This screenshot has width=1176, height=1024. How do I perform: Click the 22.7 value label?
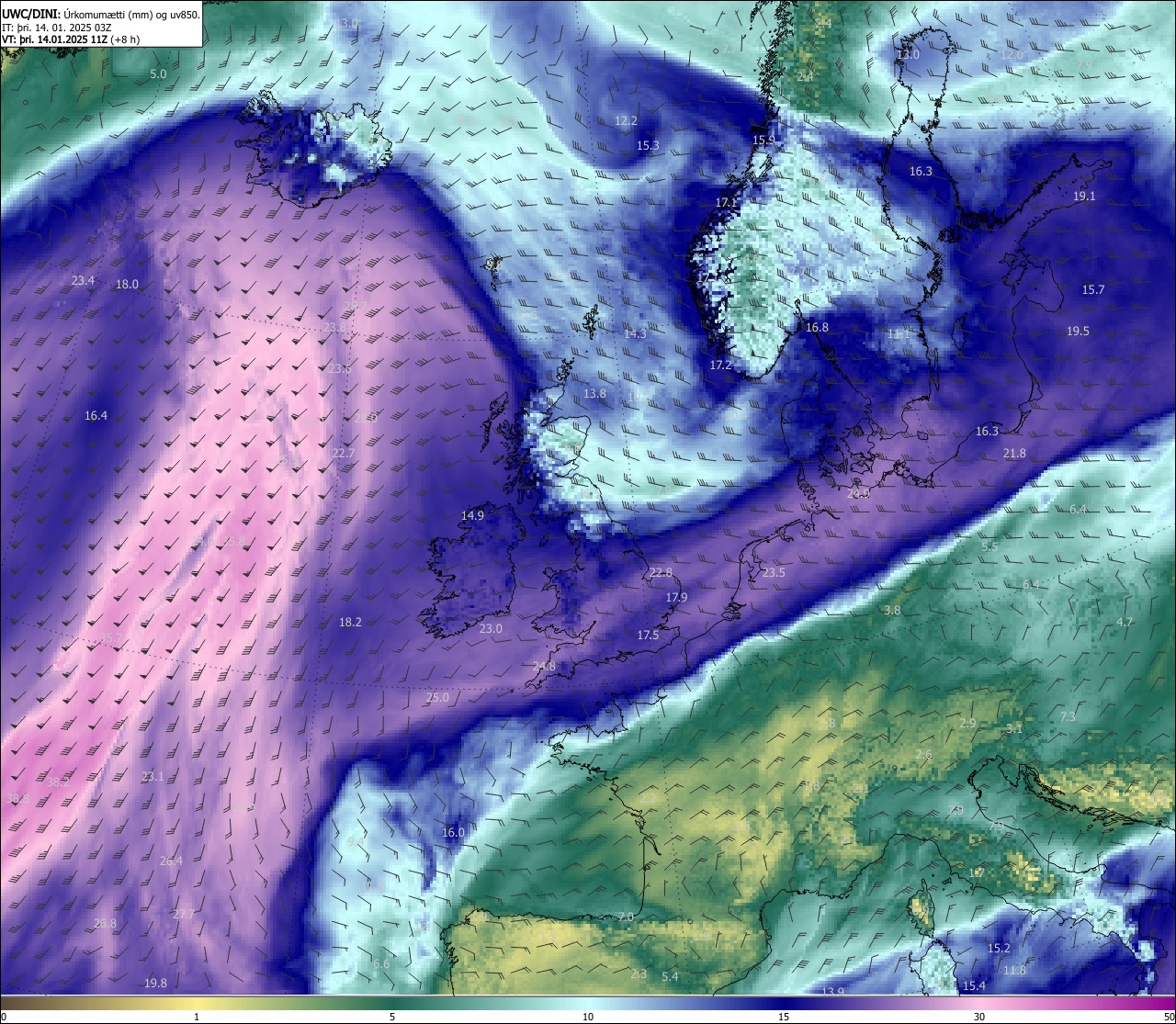coord(343,453)
